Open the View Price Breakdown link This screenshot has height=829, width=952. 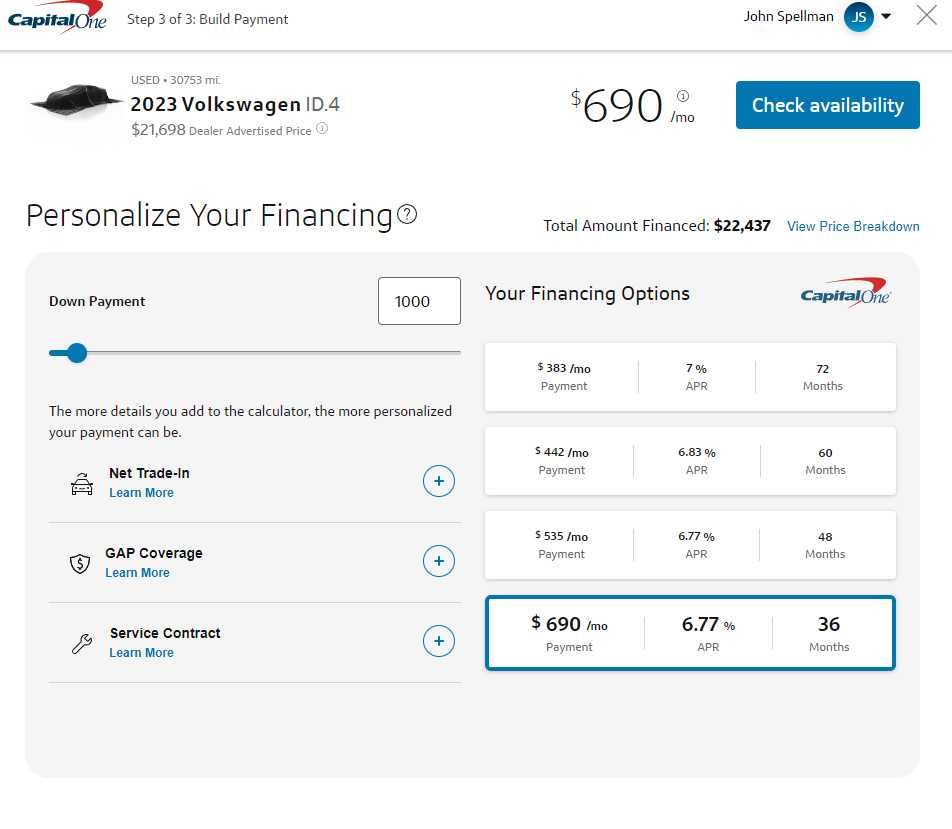click(853, 226)
